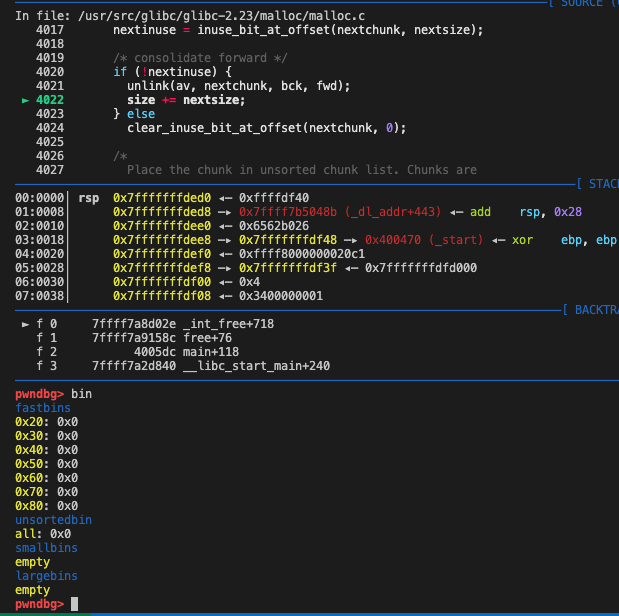Click stack address 0x7fffffffdee8
Image resolution: width=619 pixels, height=616 pixels.
tap(162, 240)
